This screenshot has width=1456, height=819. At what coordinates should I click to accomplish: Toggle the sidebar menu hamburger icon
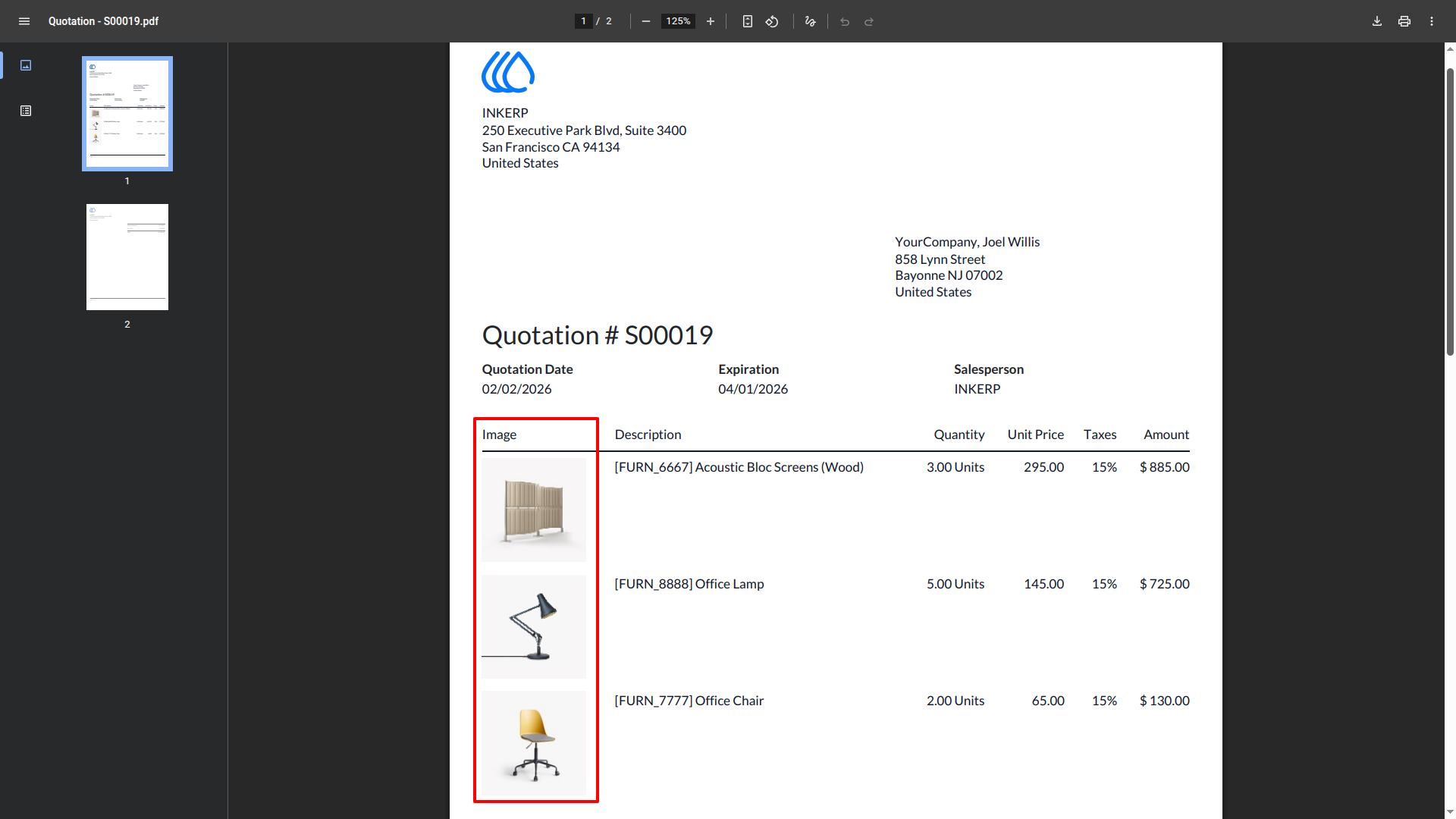24,21
